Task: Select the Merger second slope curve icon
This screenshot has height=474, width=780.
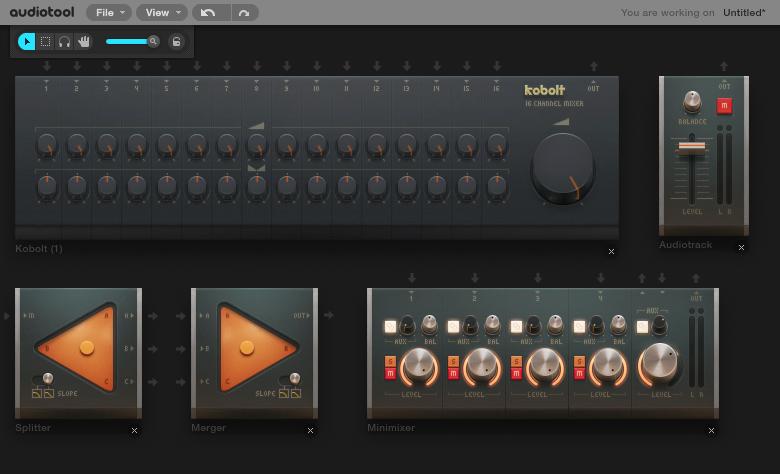Action: (296, 393)
